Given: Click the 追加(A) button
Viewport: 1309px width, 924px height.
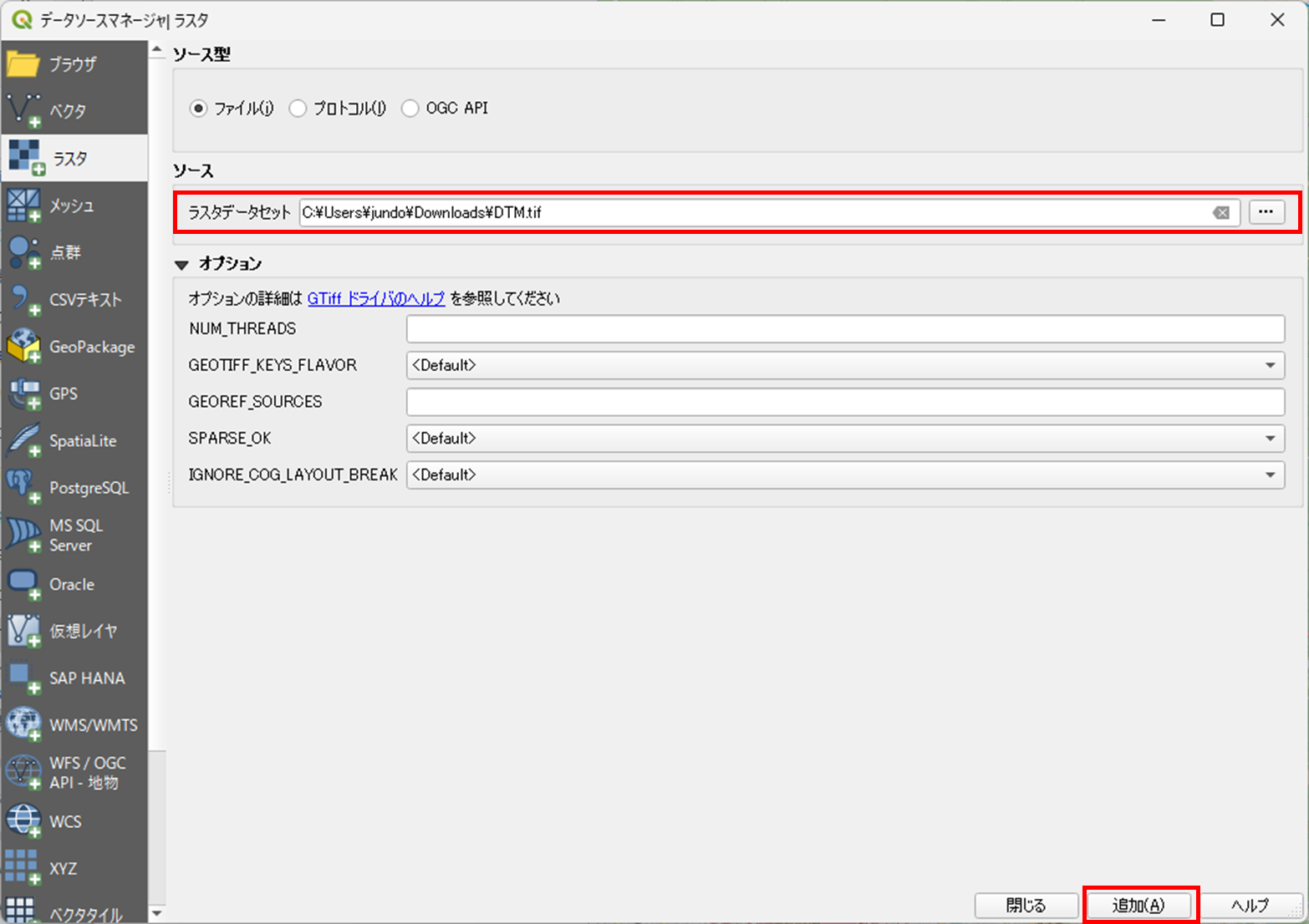Looking at the screenshot, I should tap(1138, 905).
